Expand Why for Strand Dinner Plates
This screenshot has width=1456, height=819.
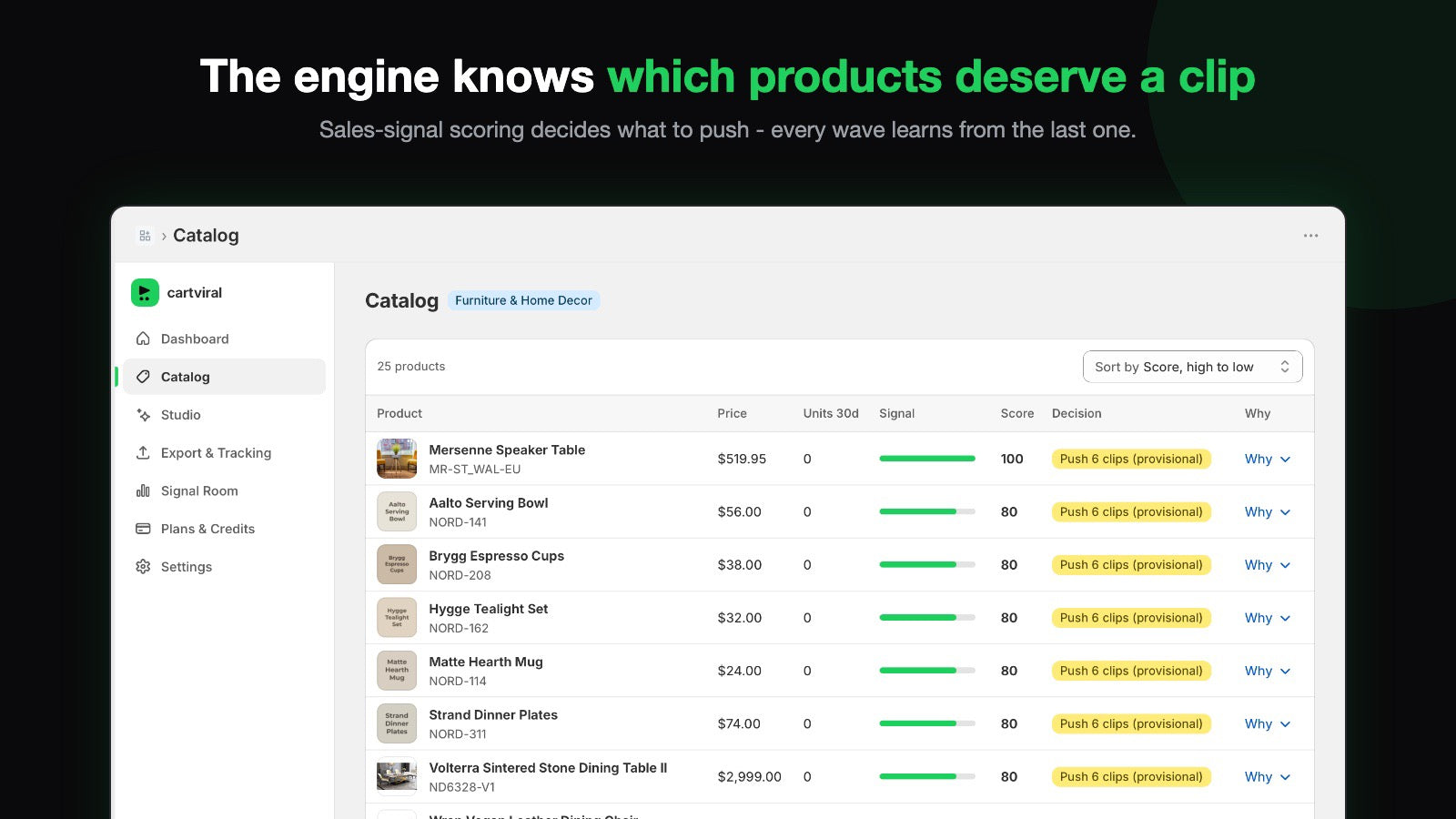pyautogui.click(x=1268, y=724)
